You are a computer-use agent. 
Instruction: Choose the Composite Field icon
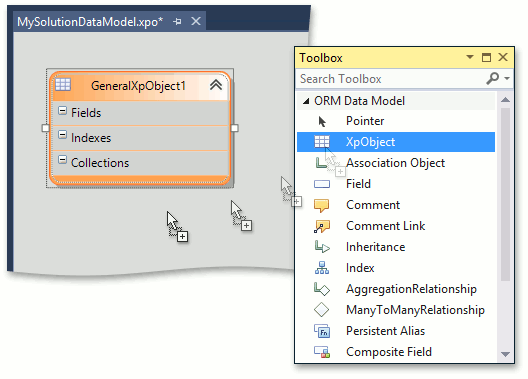[322, 352]
